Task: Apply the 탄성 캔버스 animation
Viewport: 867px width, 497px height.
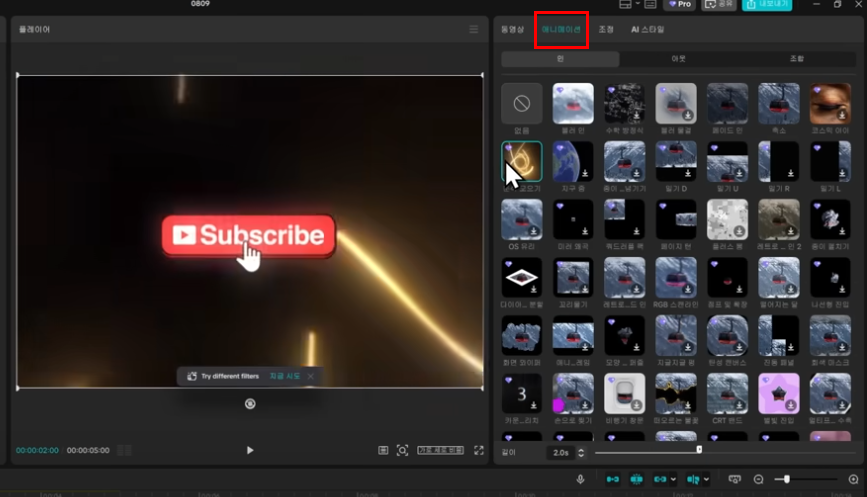Action: [727, 336]
